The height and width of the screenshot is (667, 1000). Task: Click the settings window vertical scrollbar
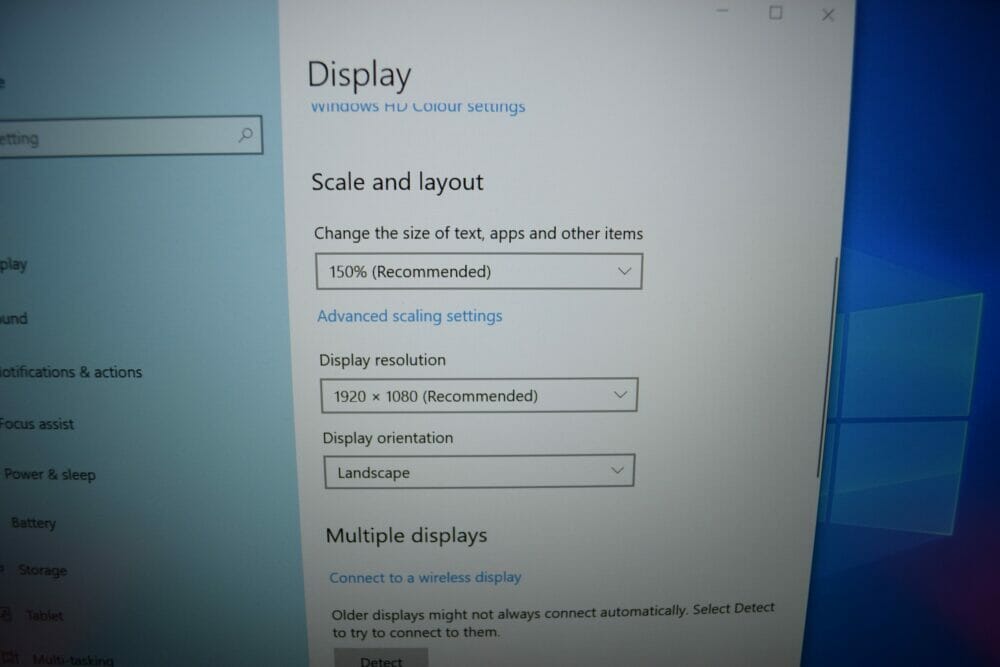point(827,367)
